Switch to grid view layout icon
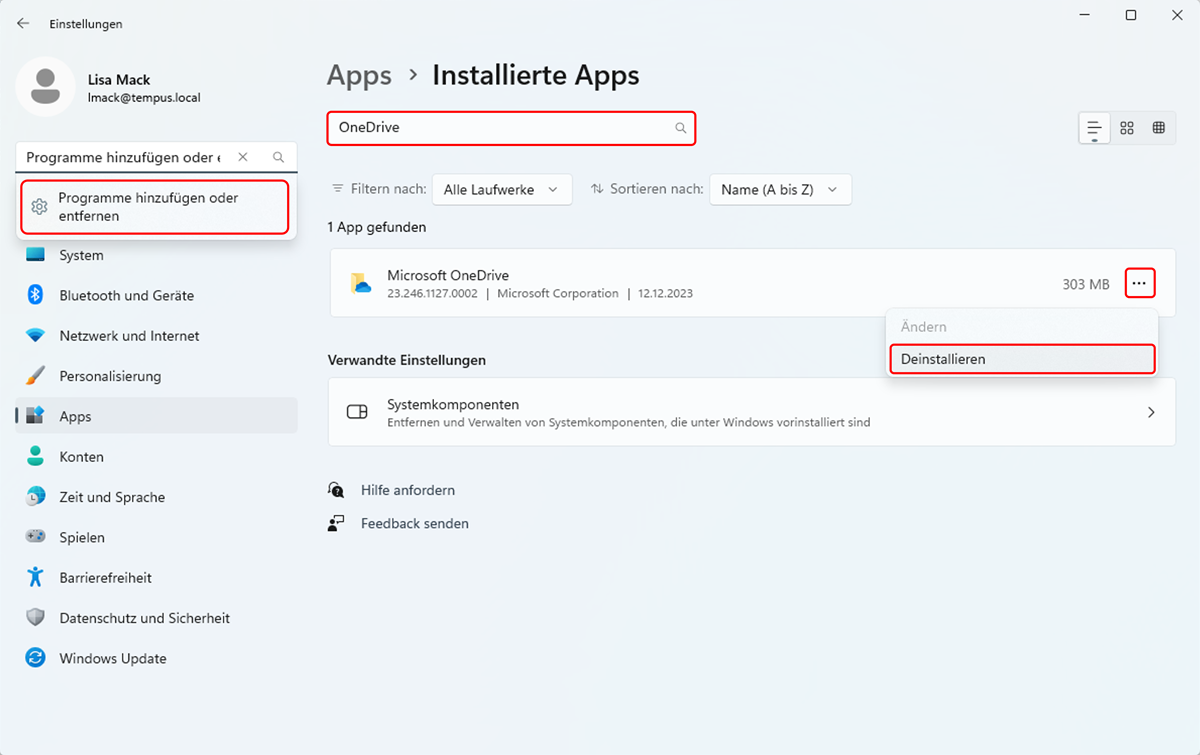Screen dimensions: 1200x755 click(1127, 128)
